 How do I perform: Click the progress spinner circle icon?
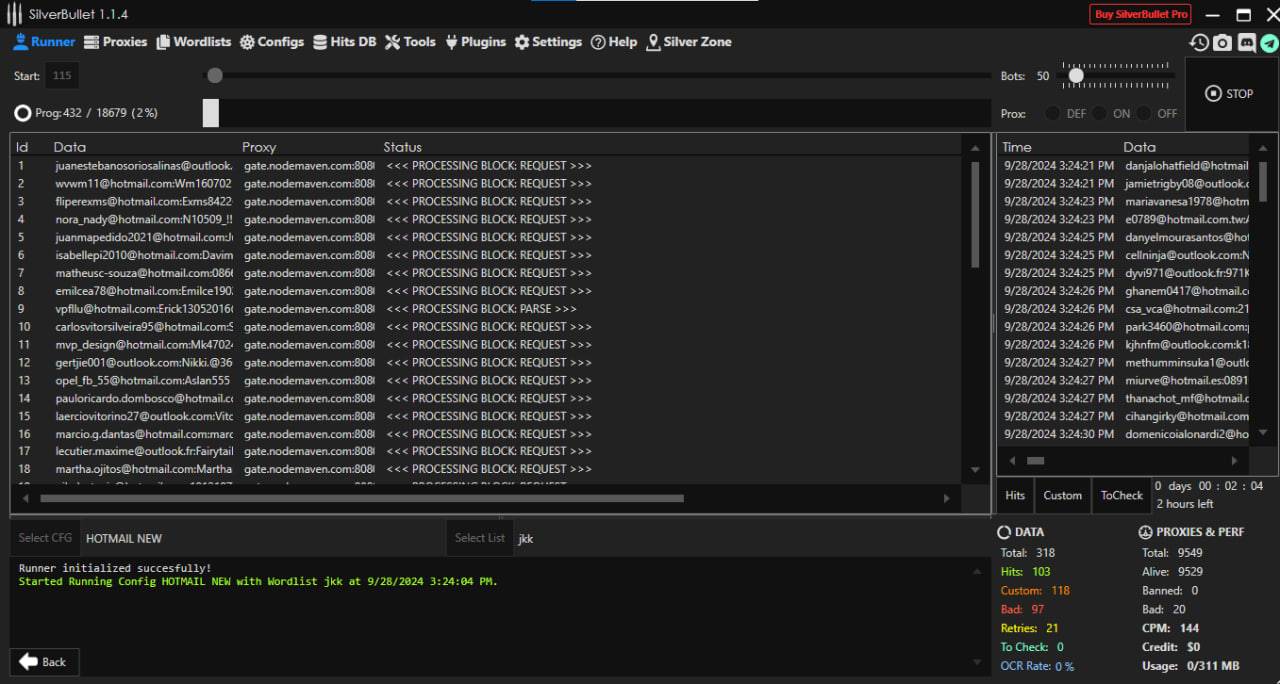tap(22, 113)
